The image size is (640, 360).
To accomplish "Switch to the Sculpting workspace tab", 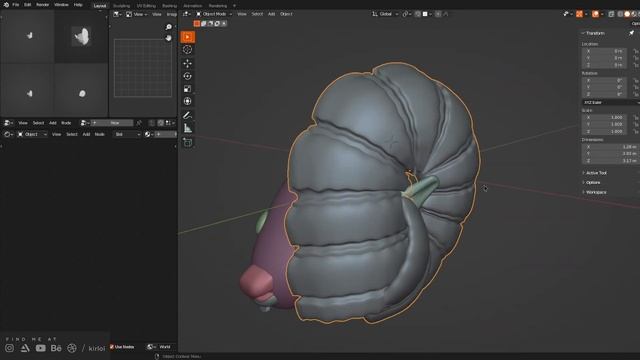I will click(x=121, y=6).
